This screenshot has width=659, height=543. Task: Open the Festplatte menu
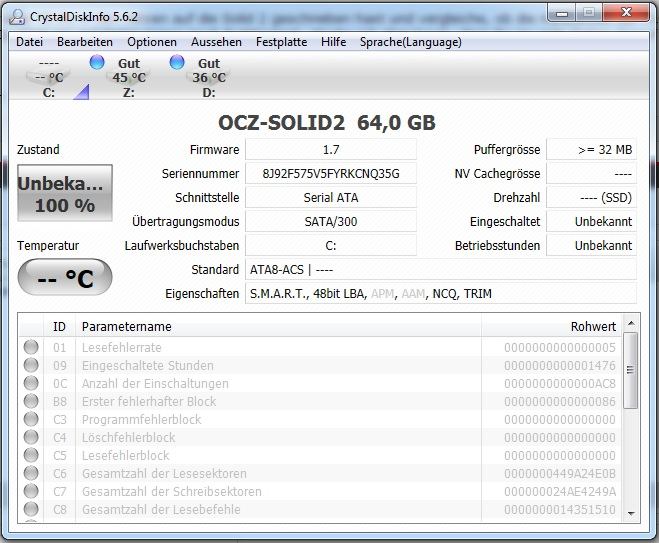tap(281, 42)
